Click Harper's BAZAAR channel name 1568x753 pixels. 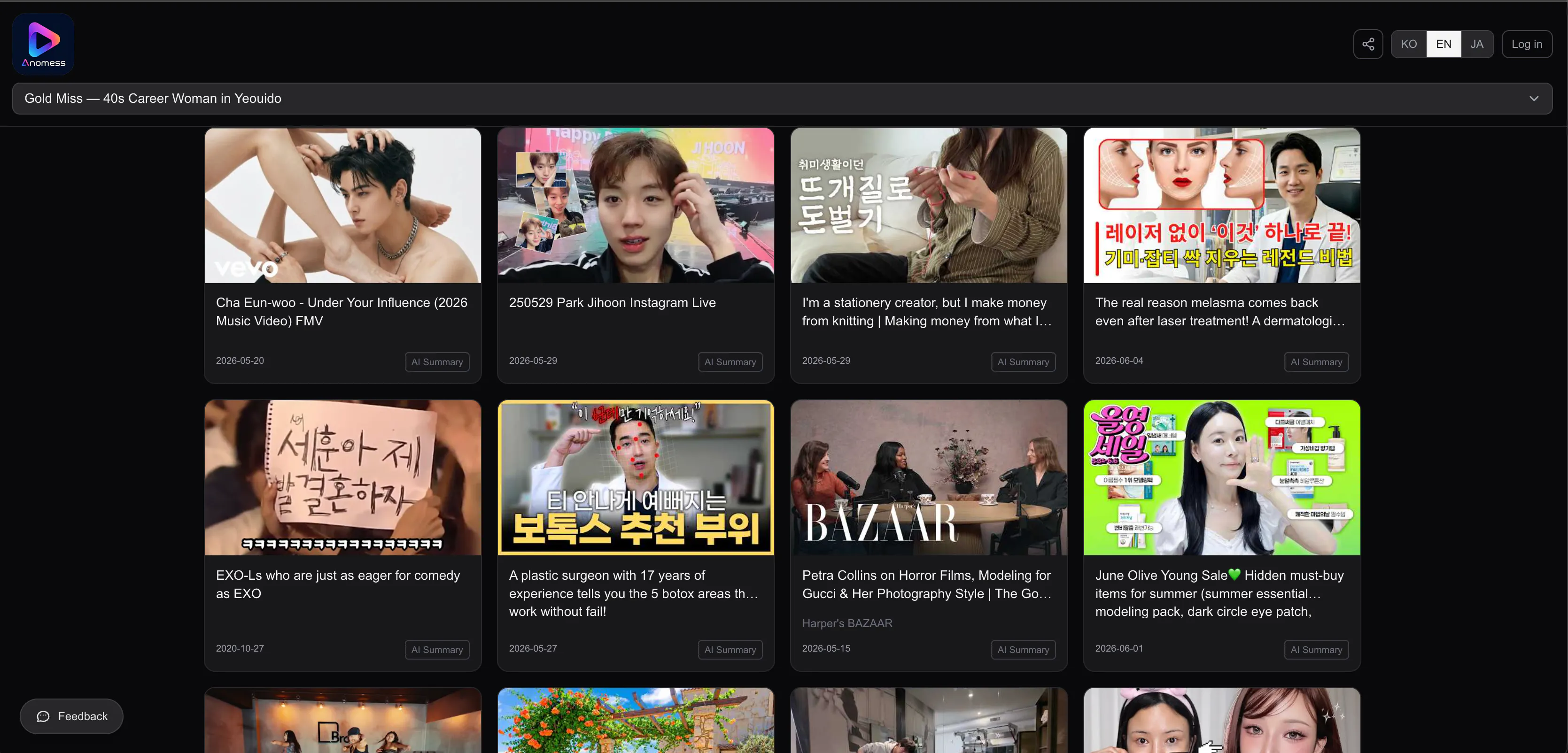point(846,623)
